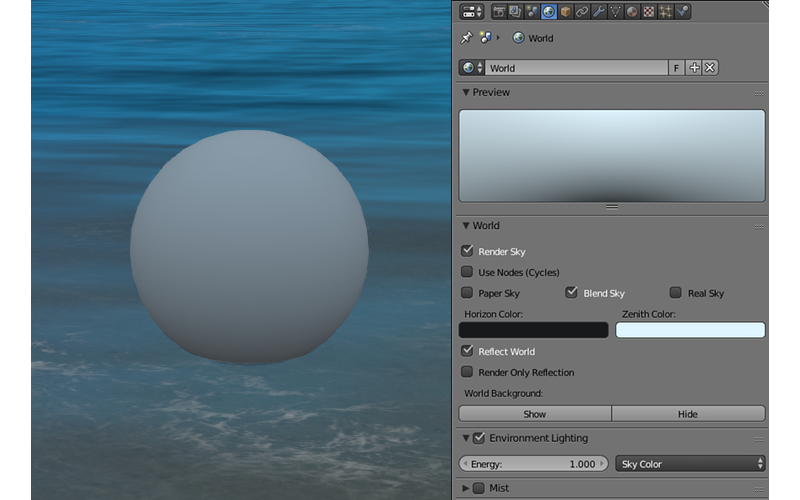Browse world data with globe dropdown
This screenshot has width=800, height=500.
[x=472, y=68]
